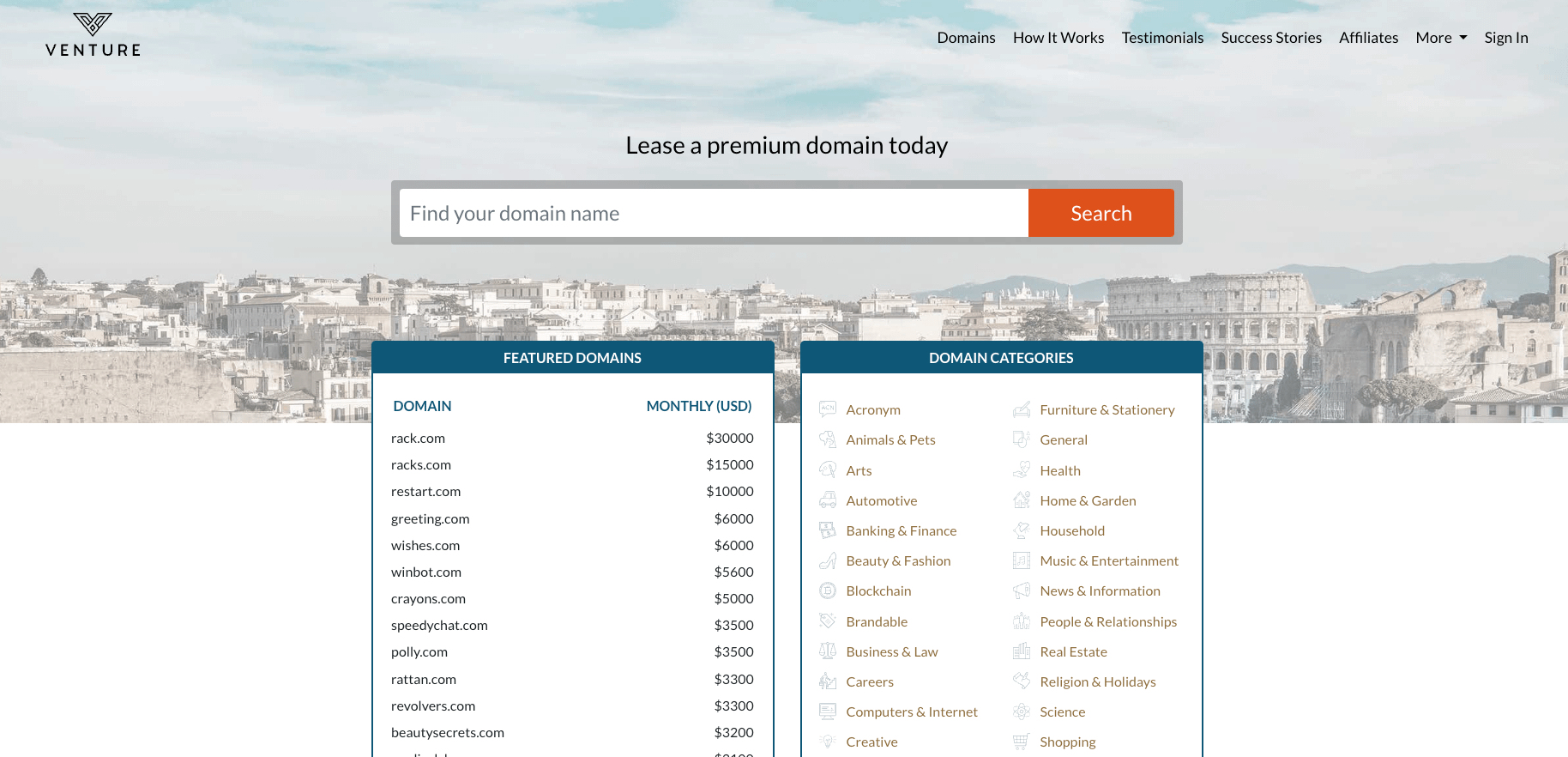Select greeting.com featured domain
Image resolution: width=1568 pixels, height=757 pixels.
tap(430, 518)
